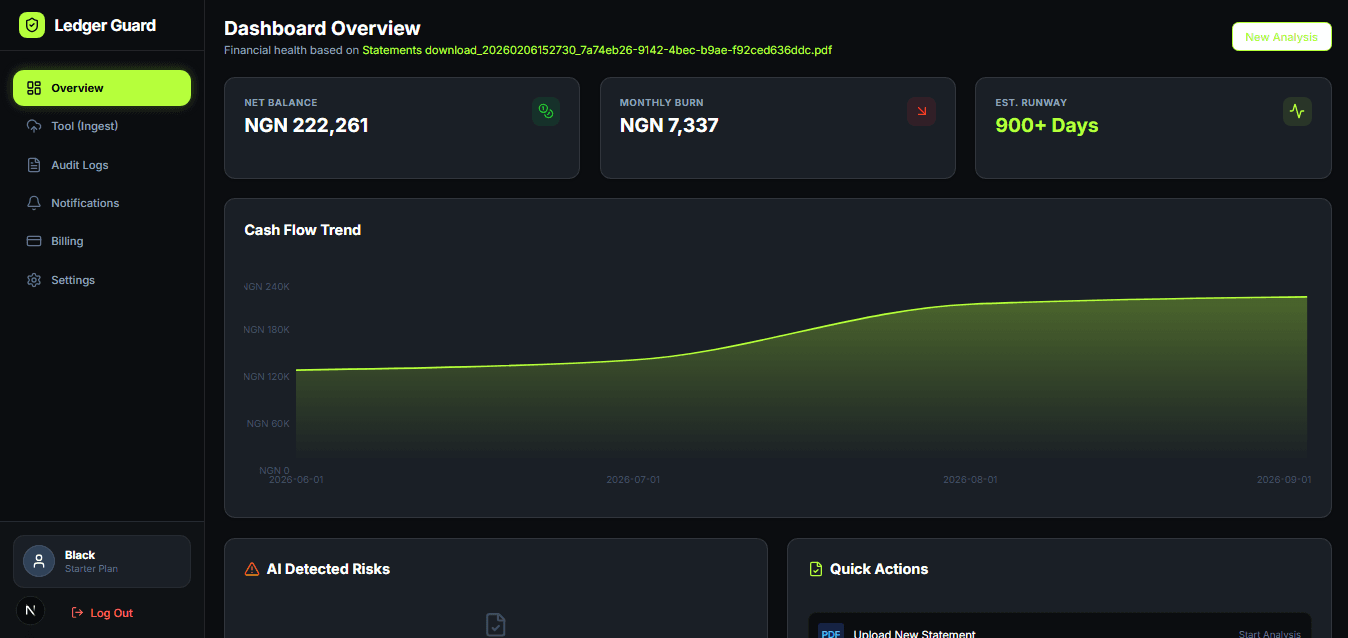This screenshot has height=638, width=1348.
Task: Click the 900+ Days runway value
Action: coord(1047,125)
